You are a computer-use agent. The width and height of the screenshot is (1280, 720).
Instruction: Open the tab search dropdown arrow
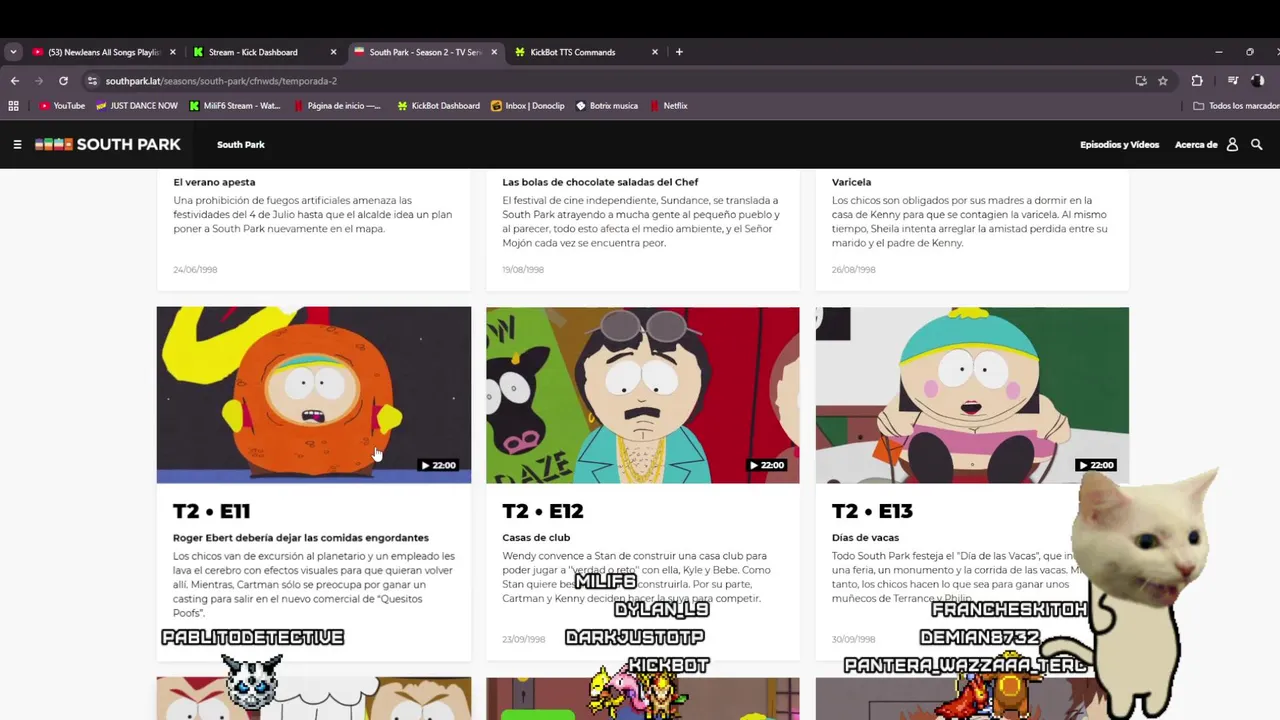pos(13,52)
